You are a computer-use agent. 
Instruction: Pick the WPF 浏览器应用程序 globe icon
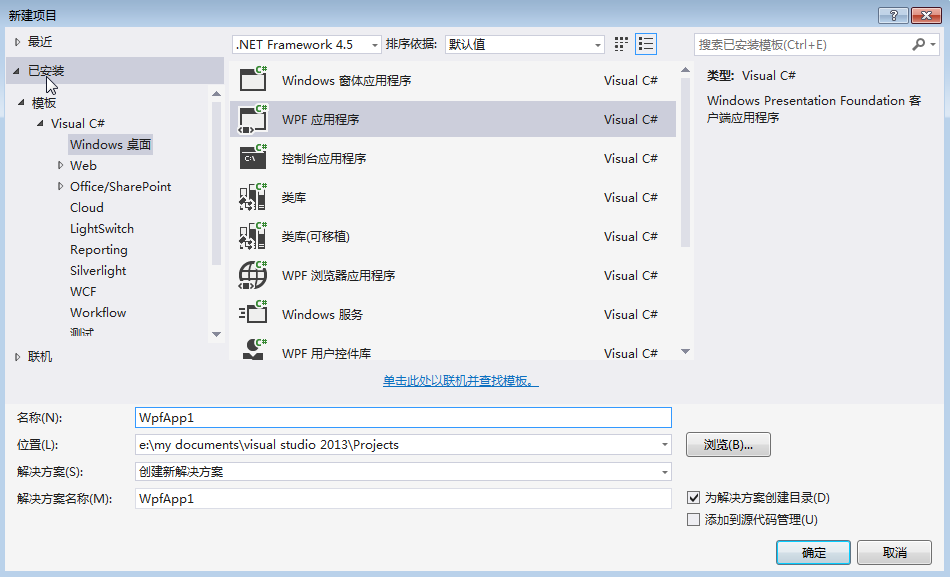tap(253, 275)
